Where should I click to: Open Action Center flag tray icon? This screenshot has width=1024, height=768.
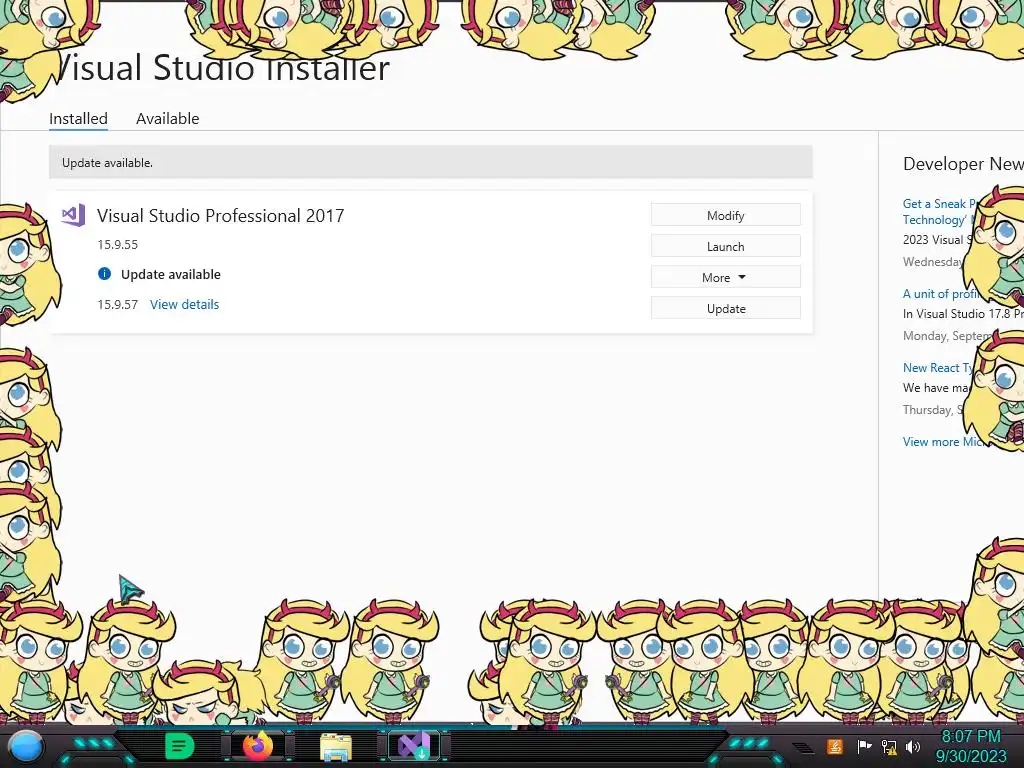coord(864,746)
